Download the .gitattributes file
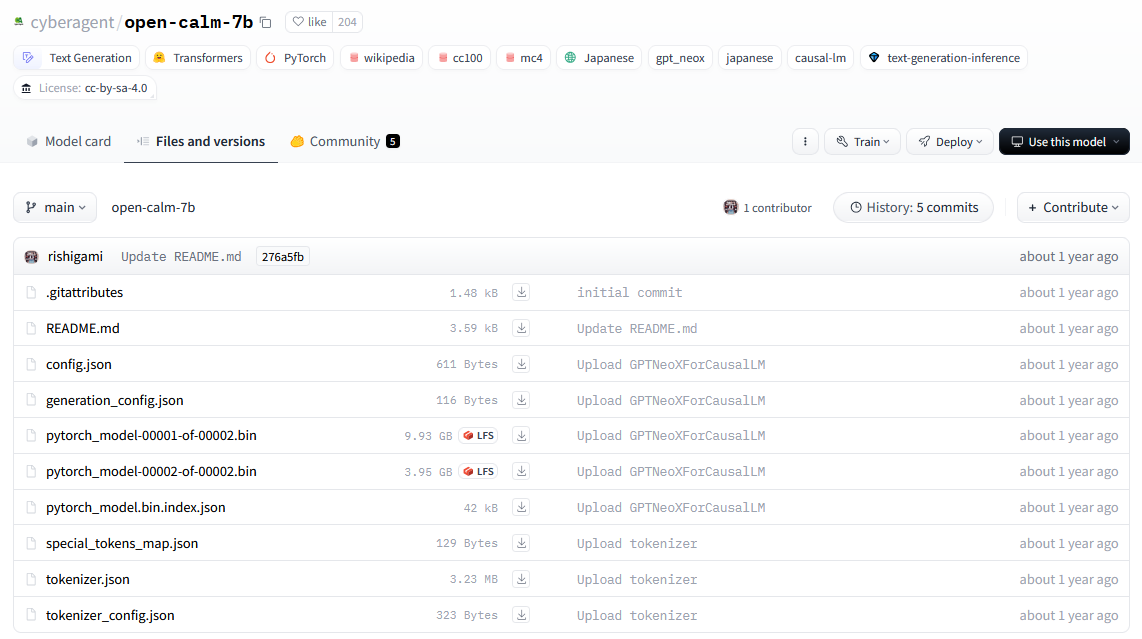1142x639 pixels. (x=521, y=292)
